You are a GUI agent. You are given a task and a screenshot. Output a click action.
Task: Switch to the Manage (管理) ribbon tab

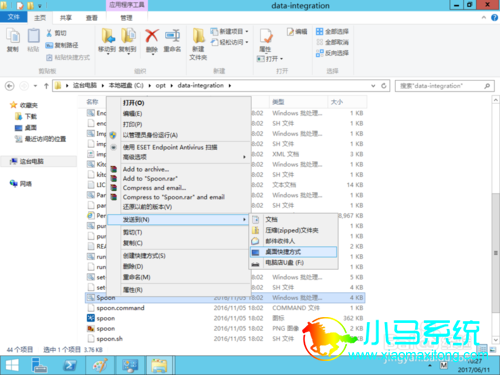[x=126, y=18]
